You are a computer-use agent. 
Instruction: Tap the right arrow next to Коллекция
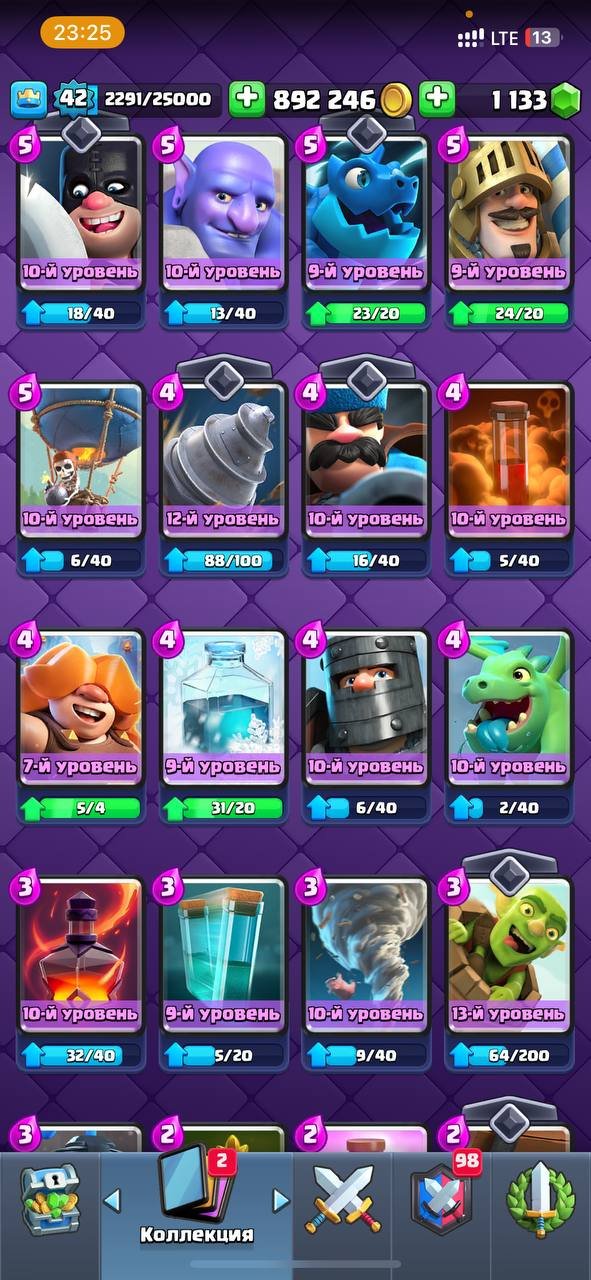click(282, 1199)
